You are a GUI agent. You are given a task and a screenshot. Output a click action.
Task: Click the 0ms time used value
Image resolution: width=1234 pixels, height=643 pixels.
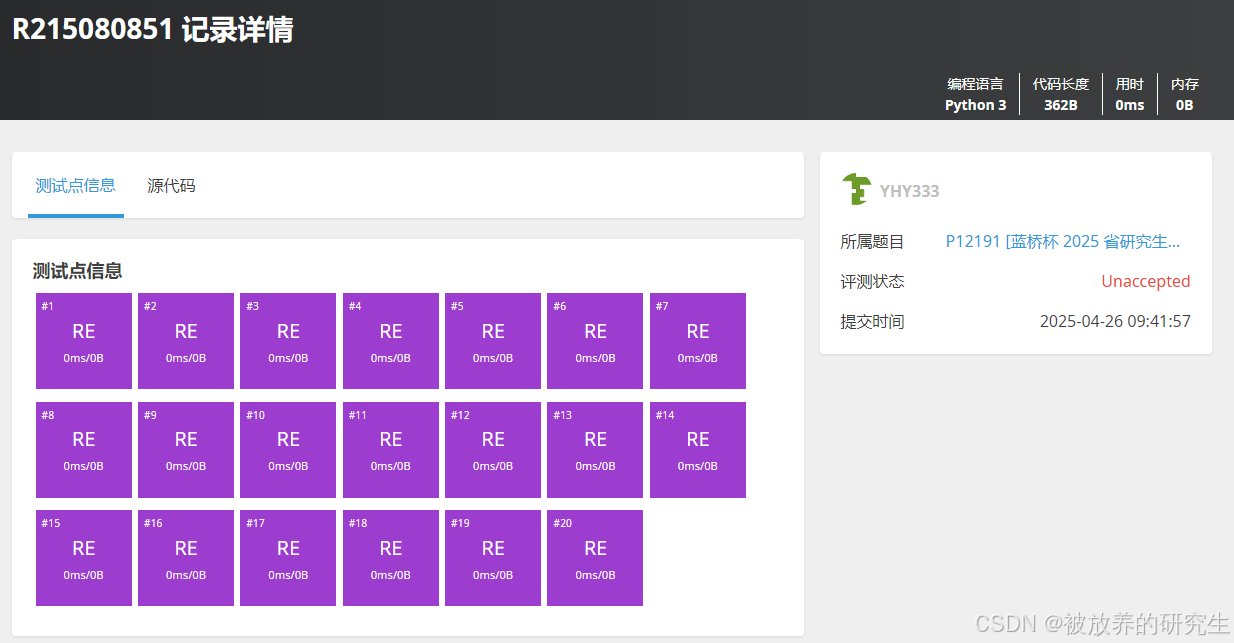point(1130,105)
